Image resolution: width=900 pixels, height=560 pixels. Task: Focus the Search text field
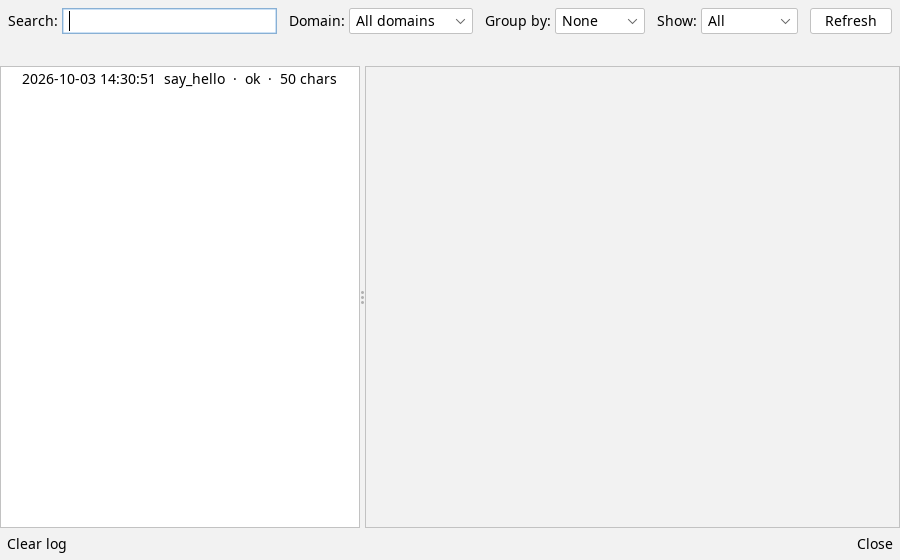(169, 21)
